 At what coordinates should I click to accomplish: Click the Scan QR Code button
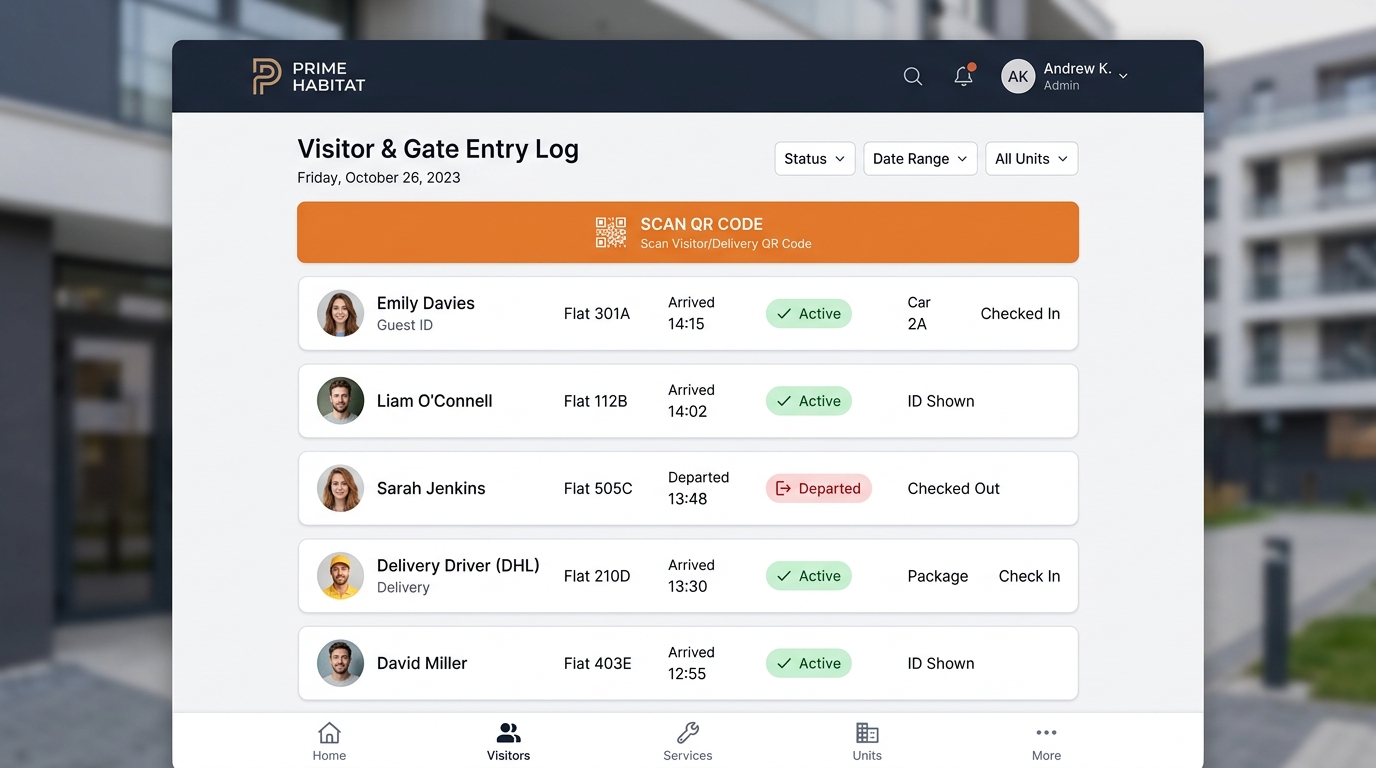pyautogui.click(x=688, y=232)
